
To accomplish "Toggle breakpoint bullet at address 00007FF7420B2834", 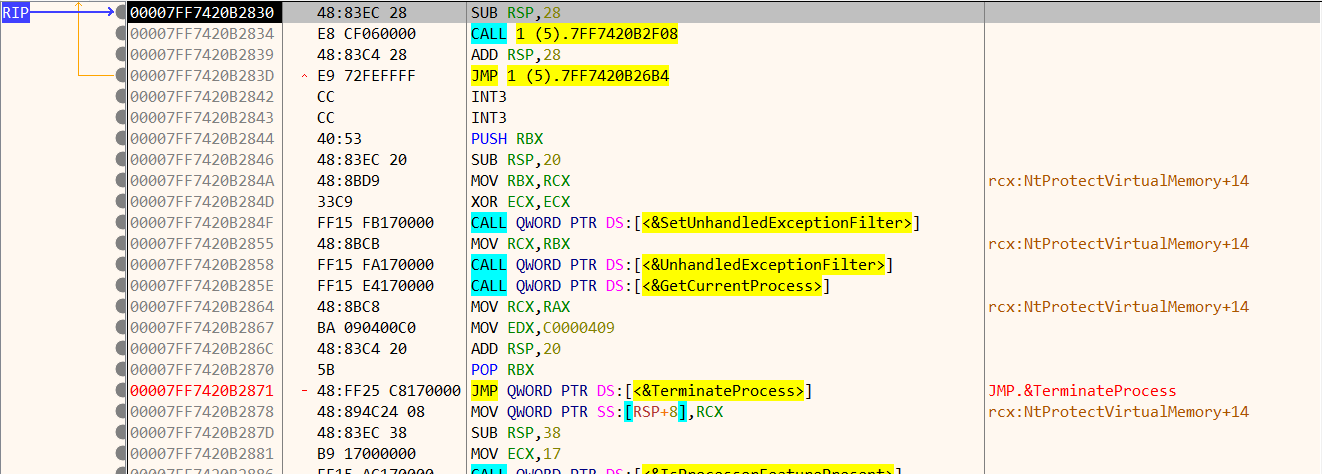I will pos(121,34).
